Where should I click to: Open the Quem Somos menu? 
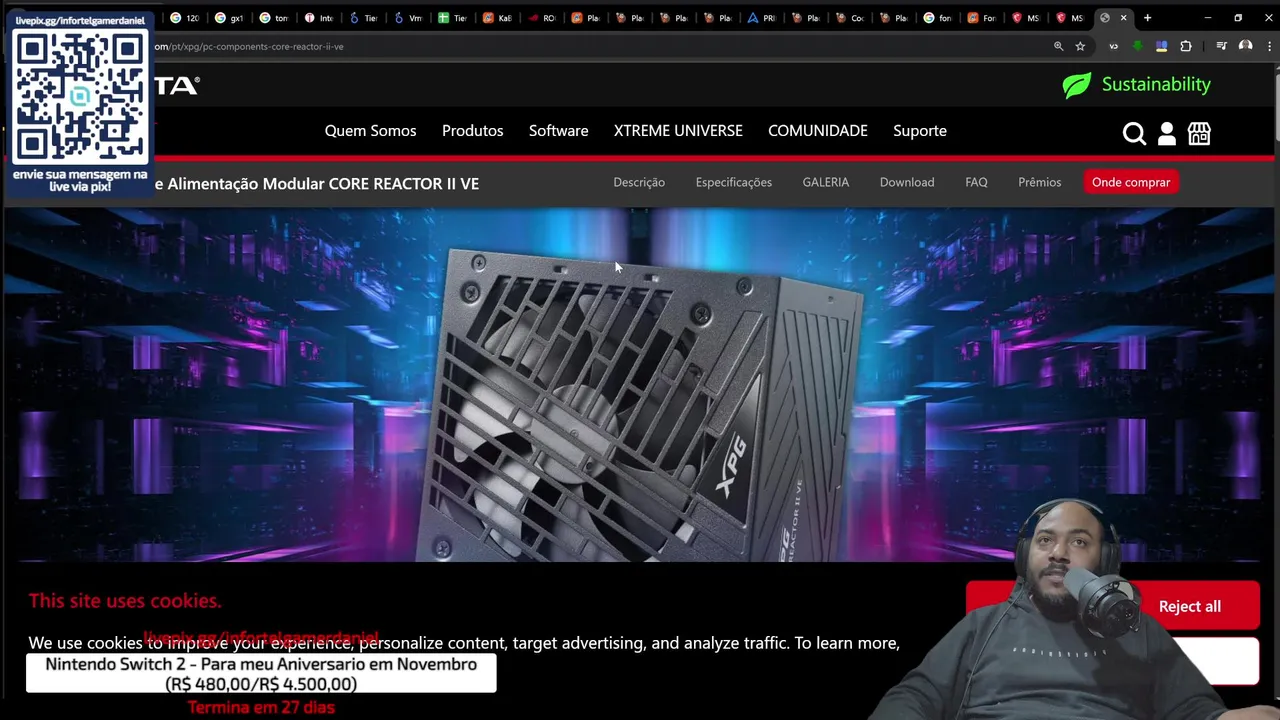click(x=370, y=131)
